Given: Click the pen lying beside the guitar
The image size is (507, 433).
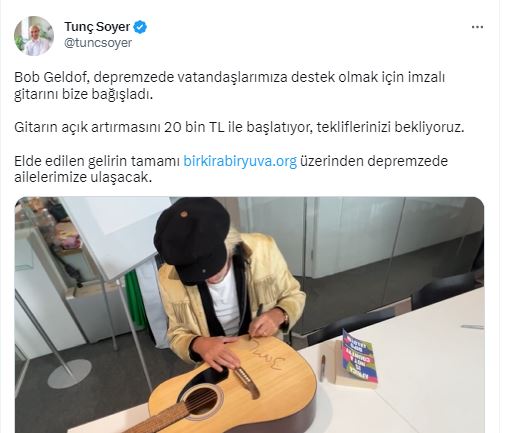Looking at the screenshot, I should (322, 368).
